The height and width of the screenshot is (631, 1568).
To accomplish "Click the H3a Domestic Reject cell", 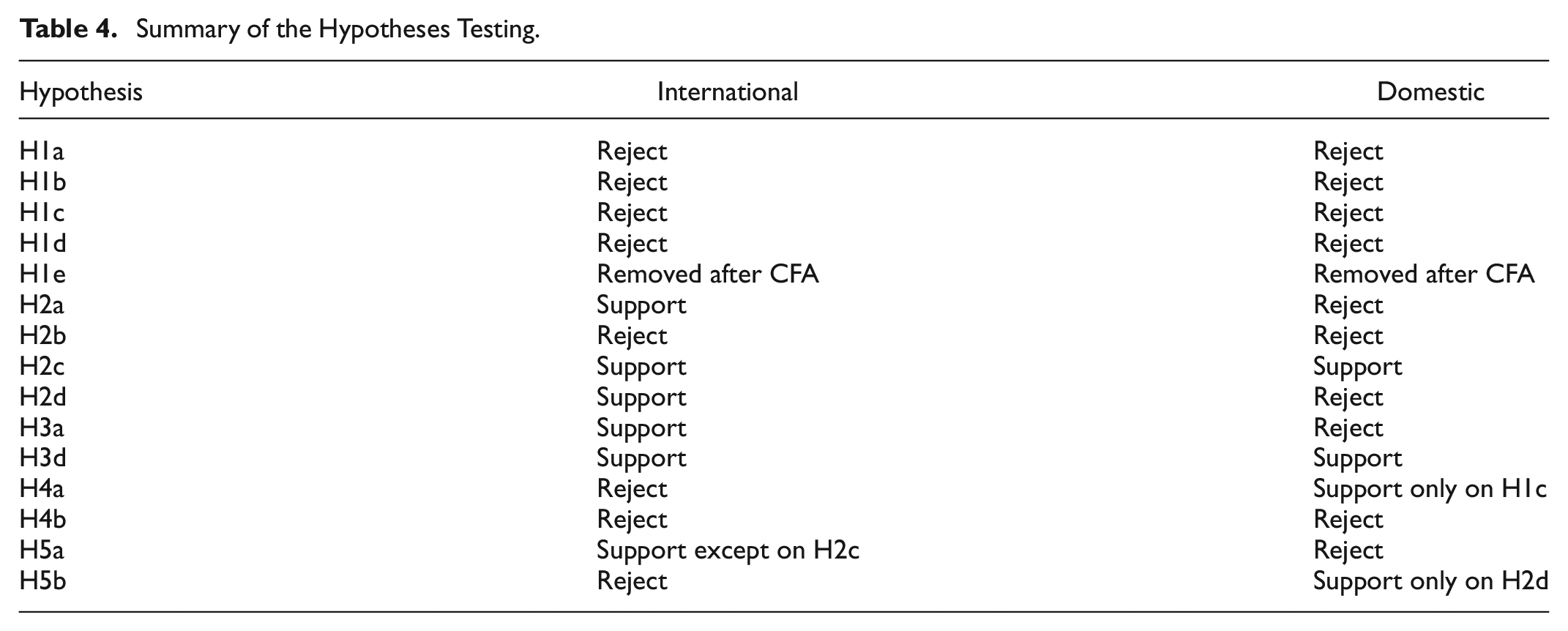I will (x=1348, y=428).
